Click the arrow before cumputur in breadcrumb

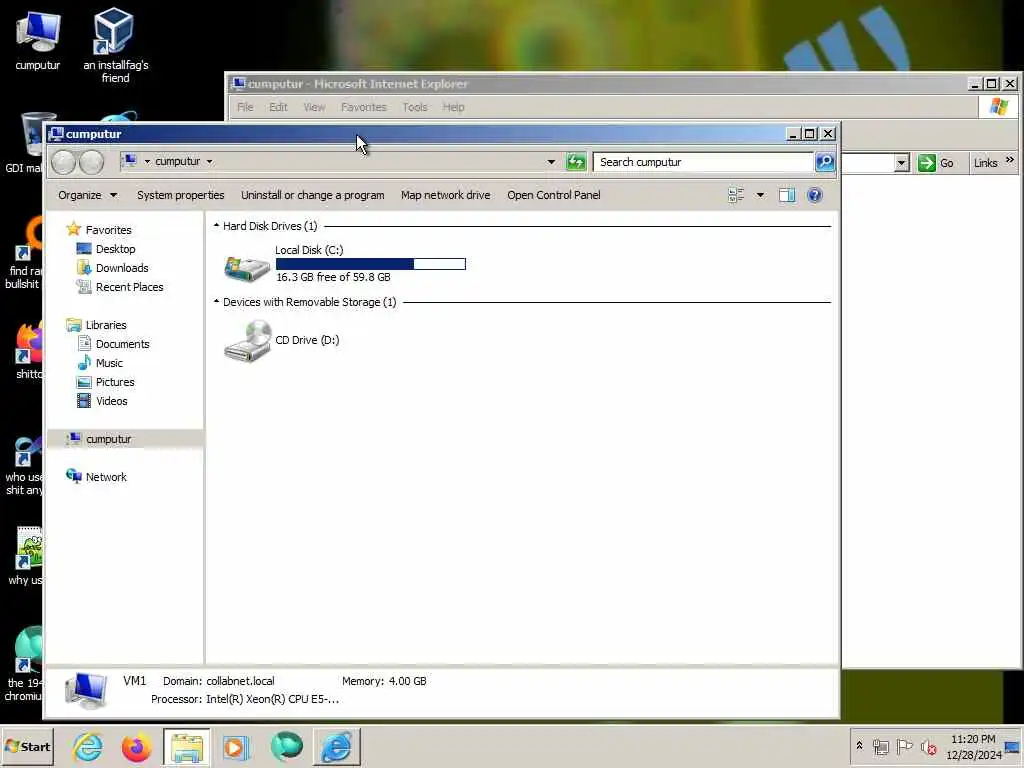pyautogui.click(x=147, y=161)
